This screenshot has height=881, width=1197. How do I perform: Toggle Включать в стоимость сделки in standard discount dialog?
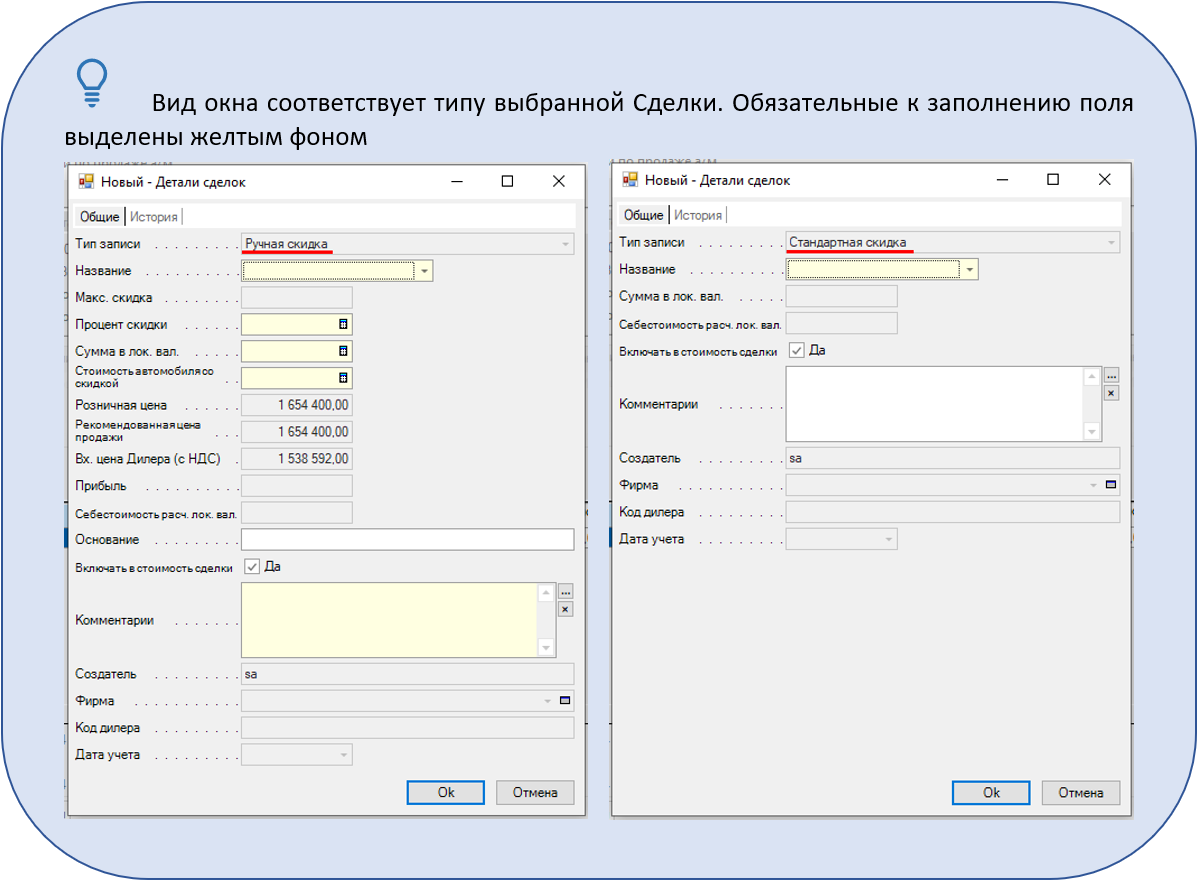(796, 350)
